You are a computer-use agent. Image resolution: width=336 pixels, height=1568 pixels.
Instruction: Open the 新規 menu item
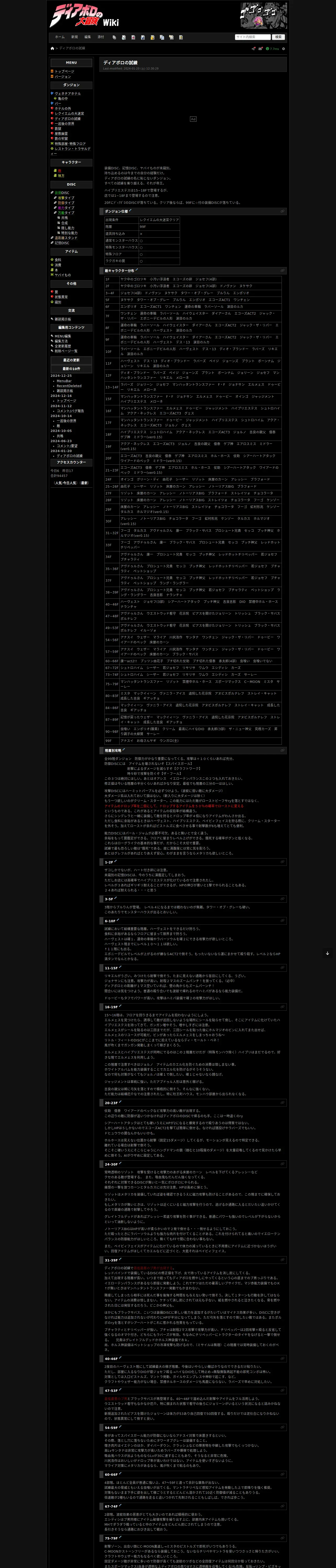point(74,37)
